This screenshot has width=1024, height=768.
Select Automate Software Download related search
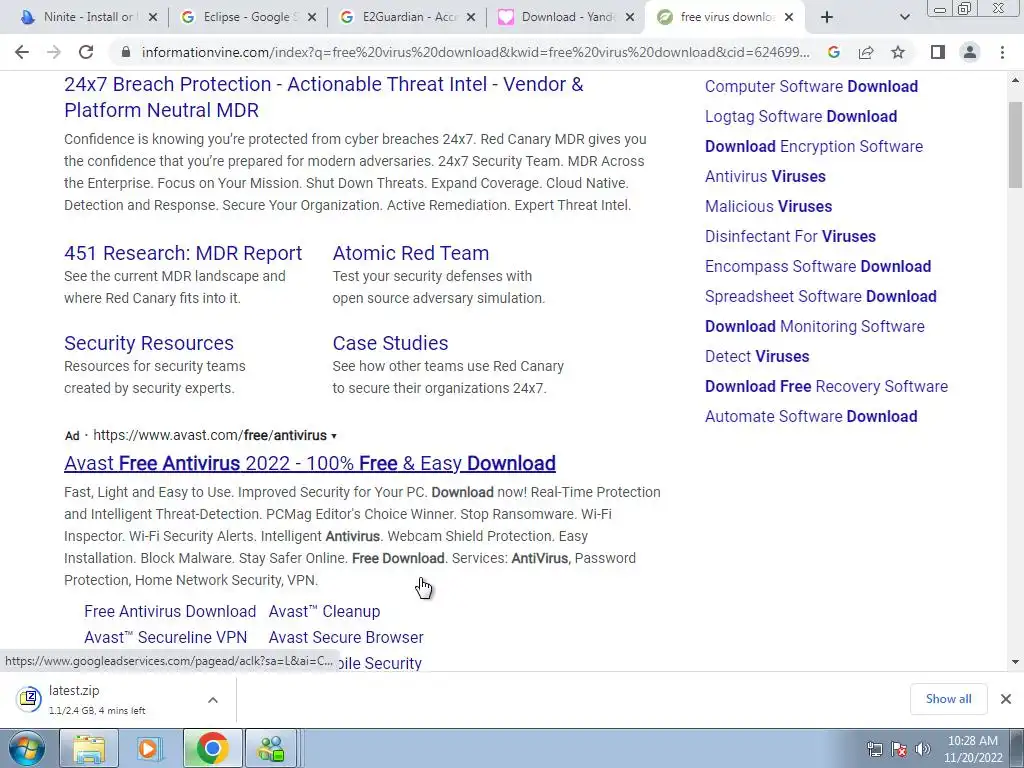[x=811, y=417]
